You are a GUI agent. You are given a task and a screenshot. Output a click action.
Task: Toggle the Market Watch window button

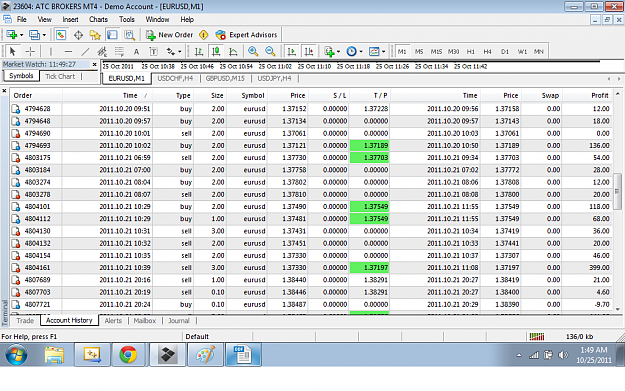click(x=61, y=35)
